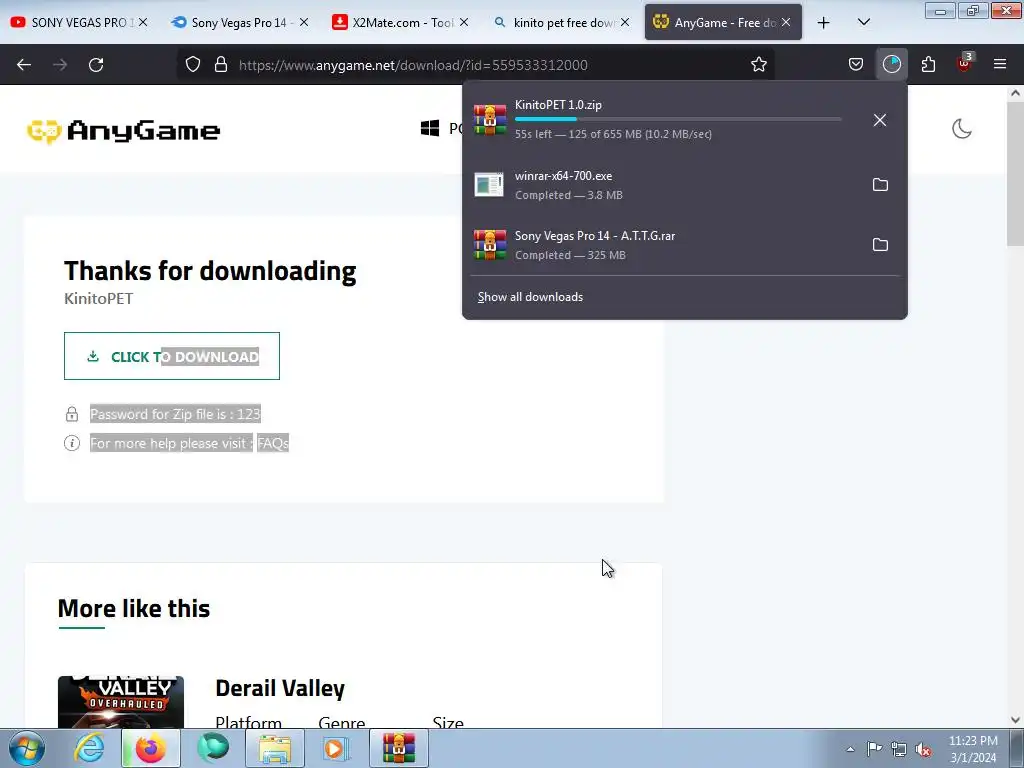The width and height of the screenshot is (1024, 768).
Task: Click the Thanks for downloading heading
Action: [210, 271]
